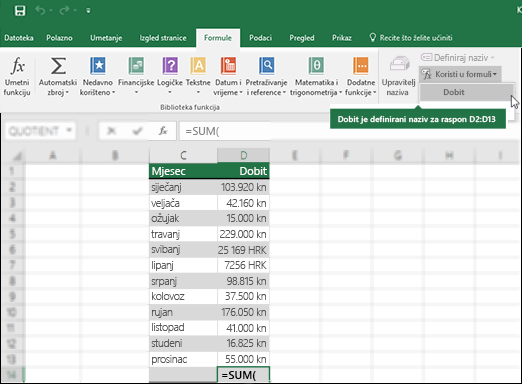
Task: Click the fx insert function icon in formula bar
Action: pos(163,131)
